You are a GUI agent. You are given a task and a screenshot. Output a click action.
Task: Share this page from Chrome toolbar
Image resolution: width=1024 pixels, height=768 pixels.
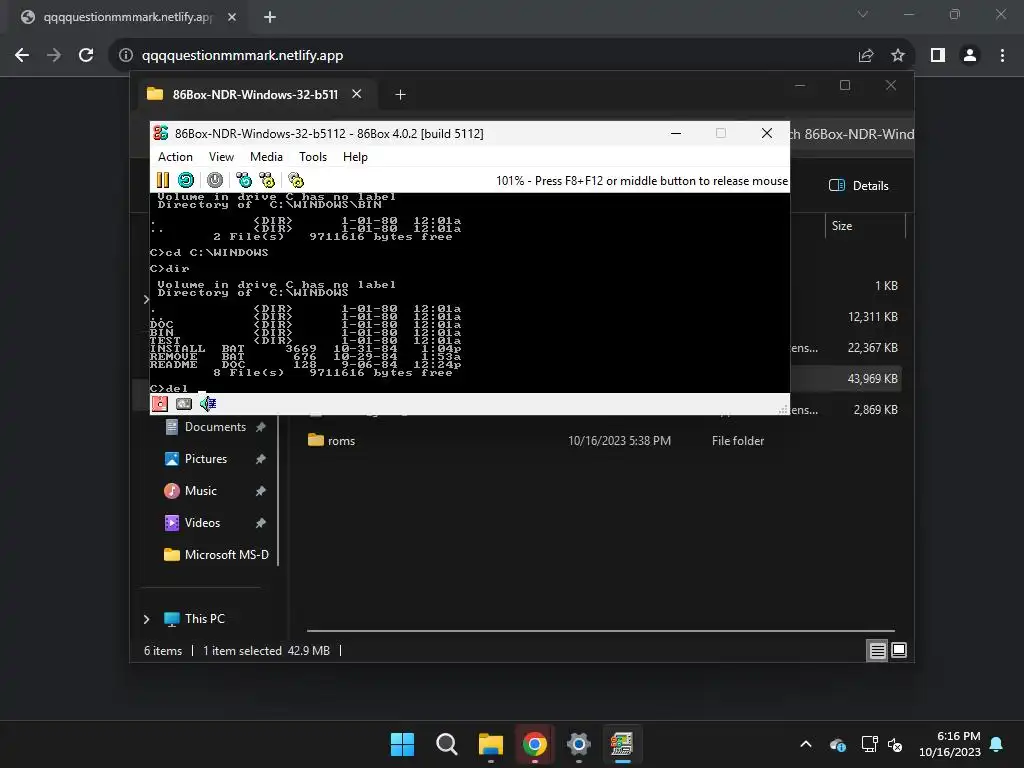click(x=866, y=56)
